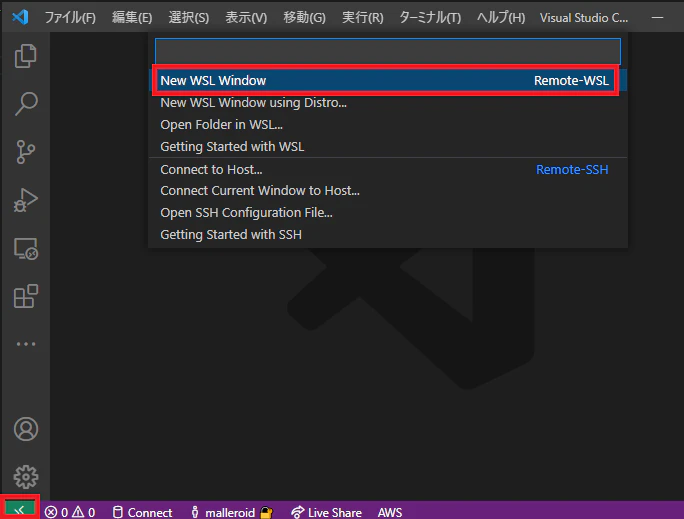Image resolution: width=684 pixels, height=519 pixels.
Task: Open the ヘルプ(H) menu
Action: [x=501, y=17]
